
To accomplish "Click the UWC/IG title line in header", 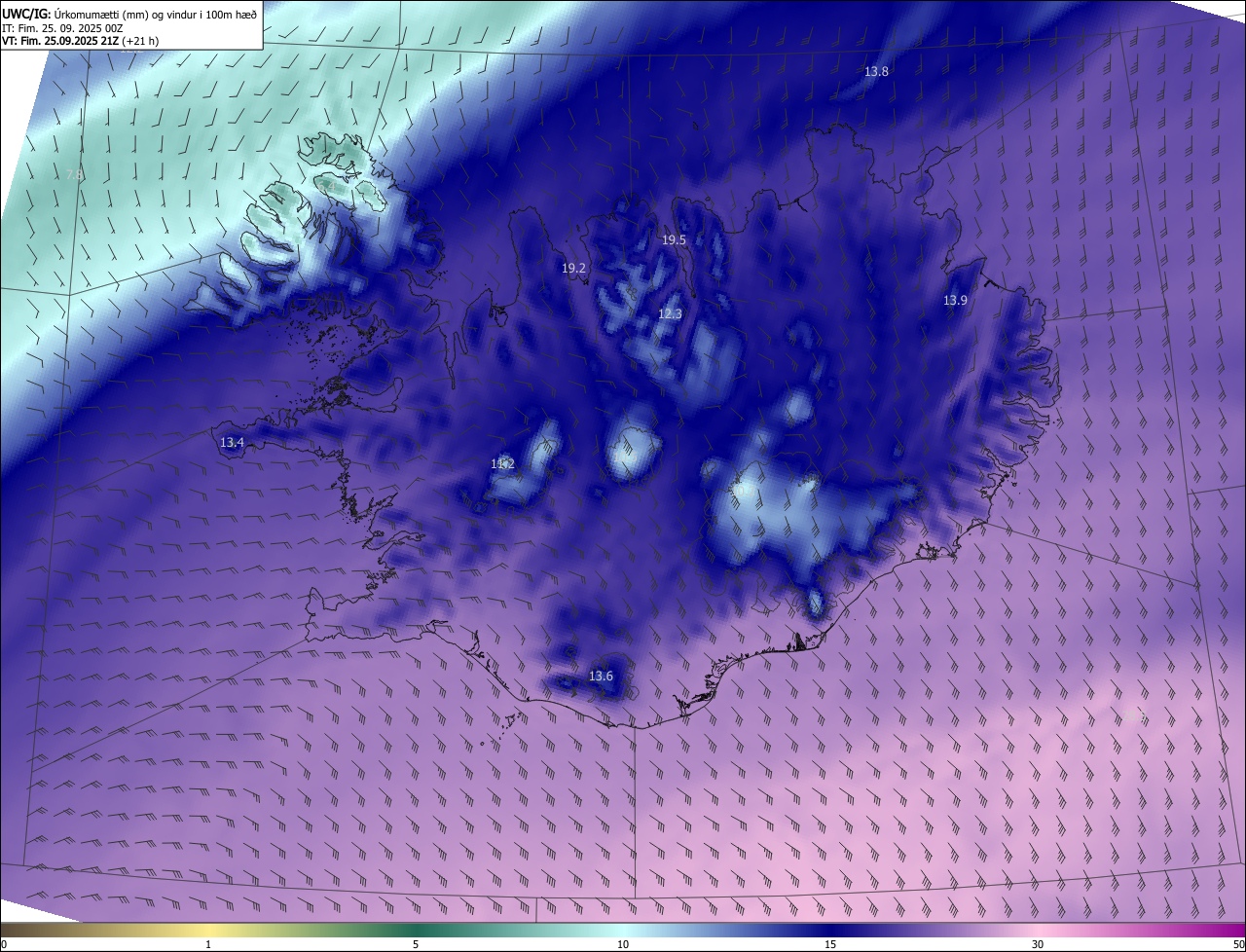I will tap(129, 13).
